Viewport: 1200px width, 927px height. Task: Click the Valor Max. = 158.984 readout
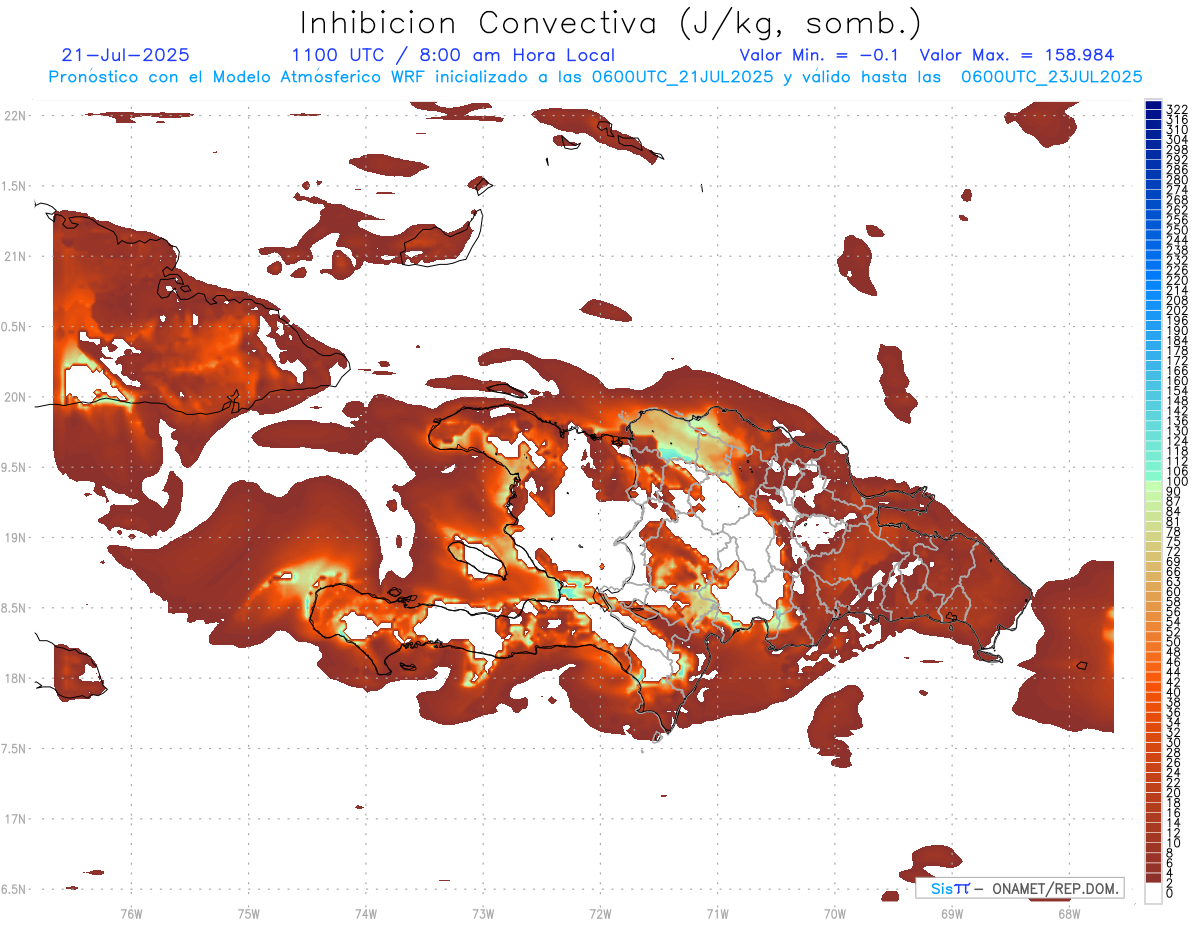[1016, 55]
